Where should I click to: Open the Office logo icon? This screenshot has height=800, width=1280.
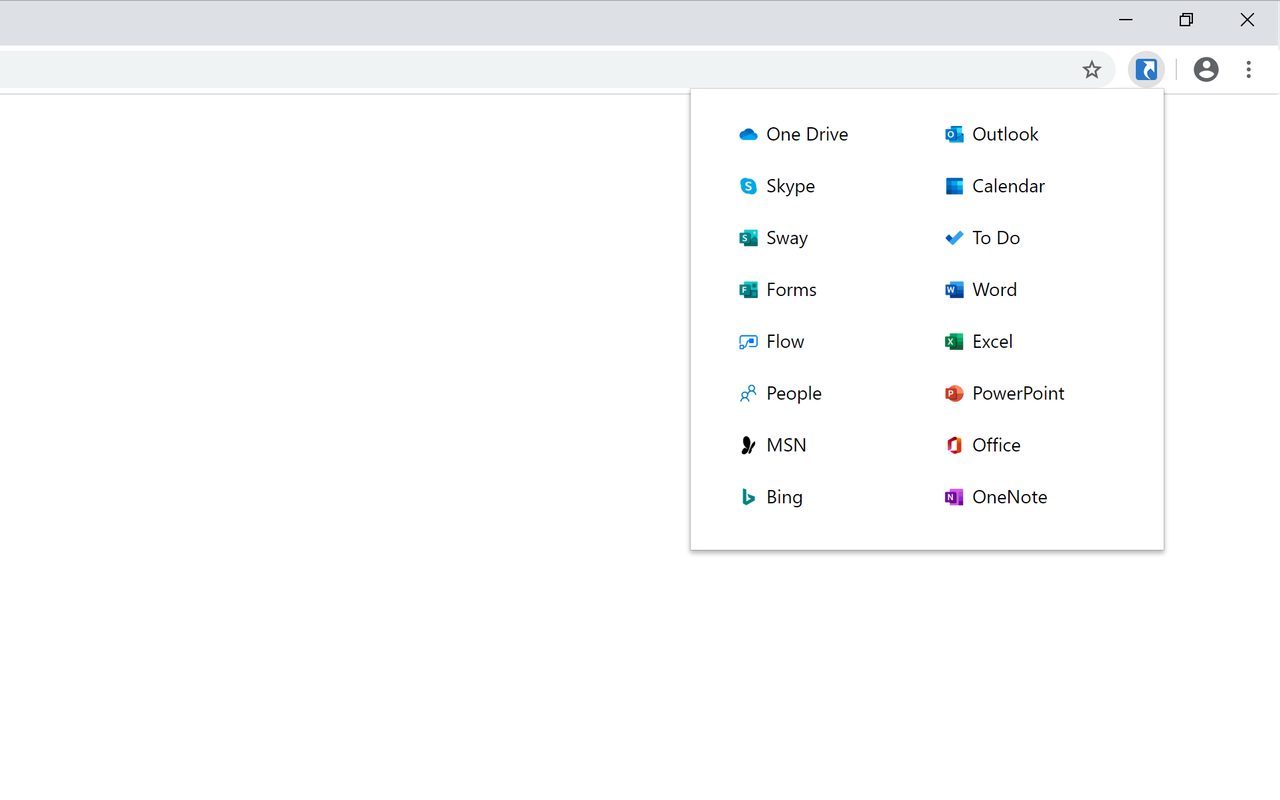954,446
